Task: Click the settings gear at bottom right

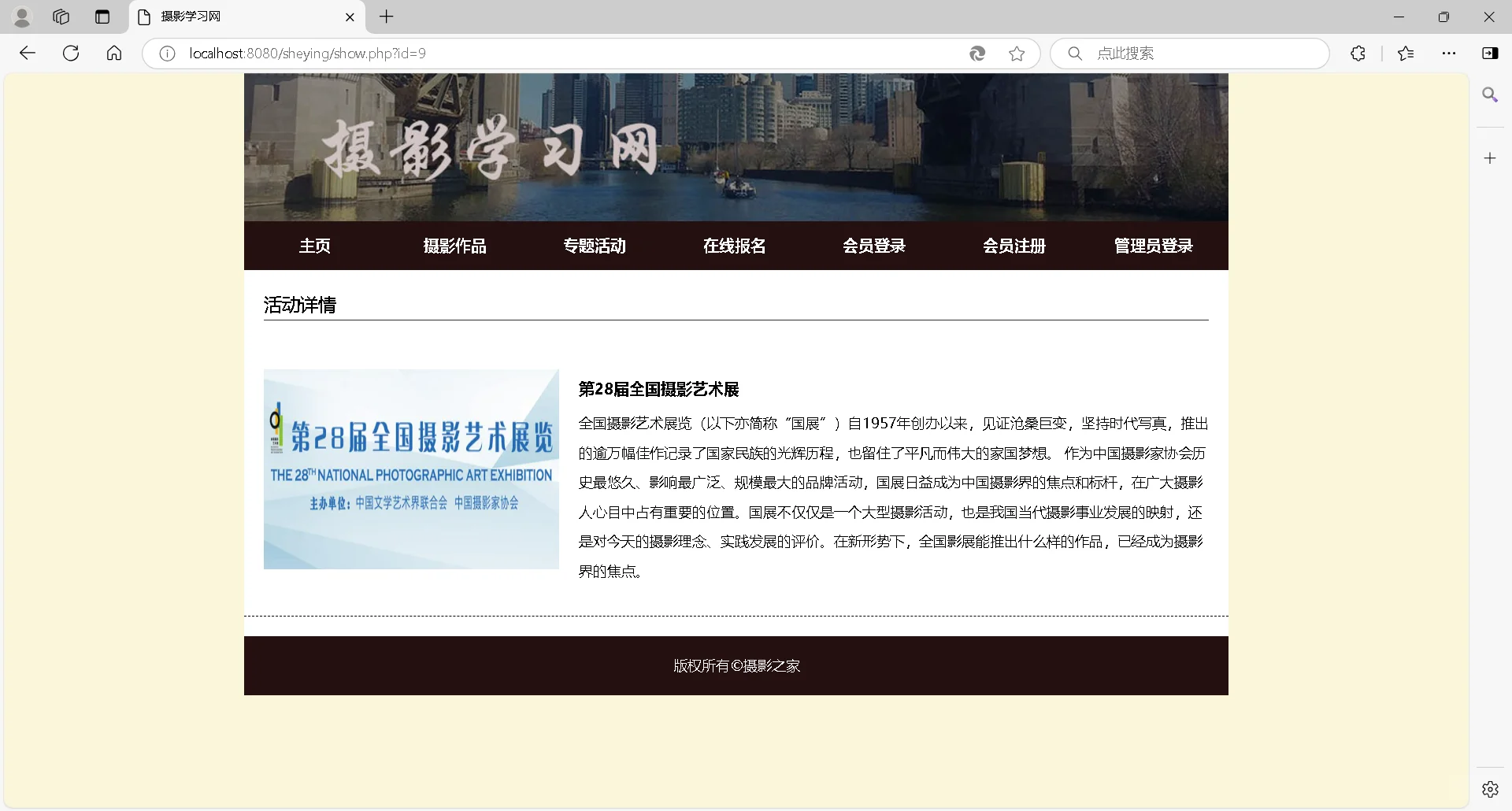Action: [x=1489, y=788]
